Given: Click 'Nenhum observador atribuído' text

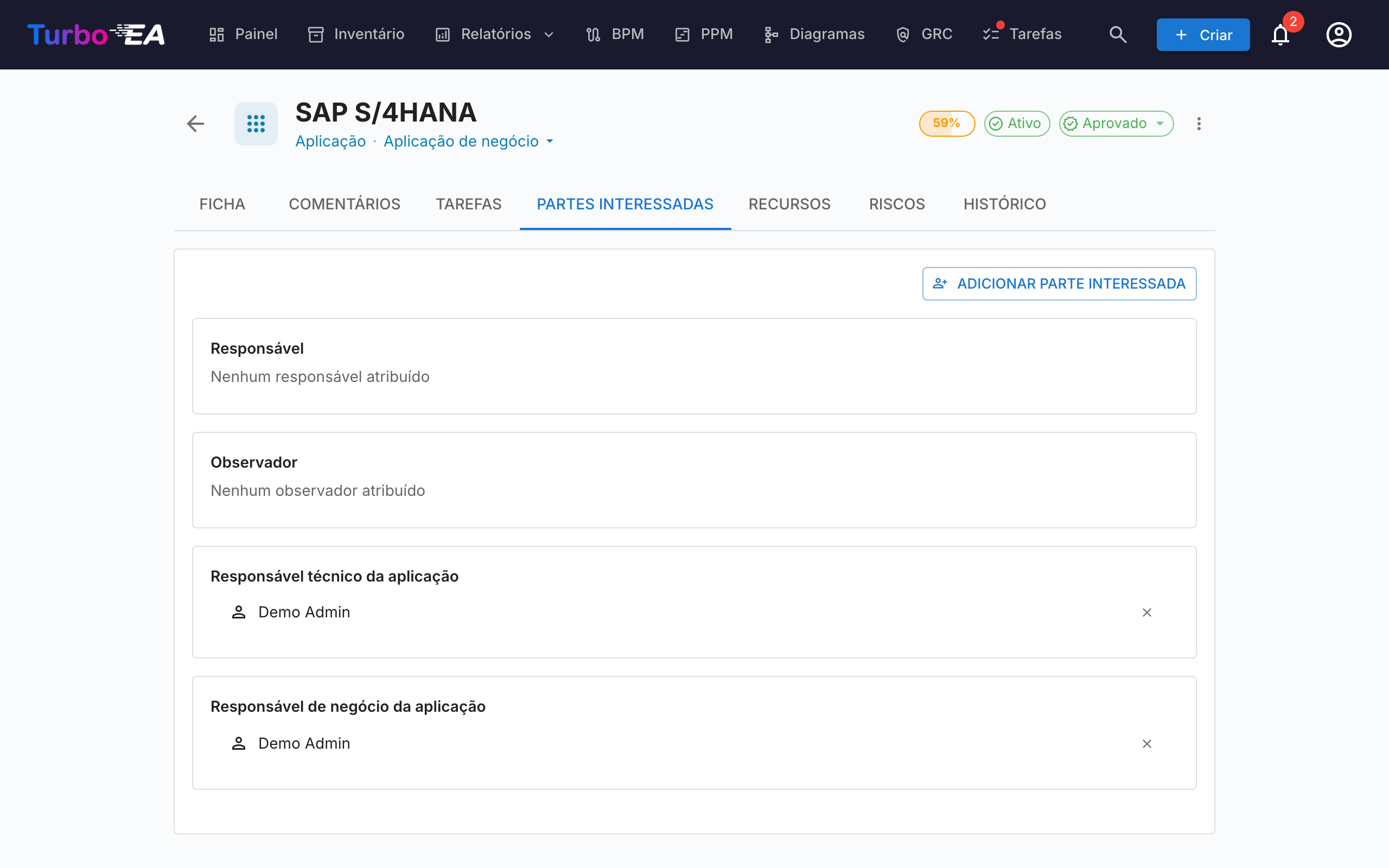Looking at the screenshot, I should [317, 490].
